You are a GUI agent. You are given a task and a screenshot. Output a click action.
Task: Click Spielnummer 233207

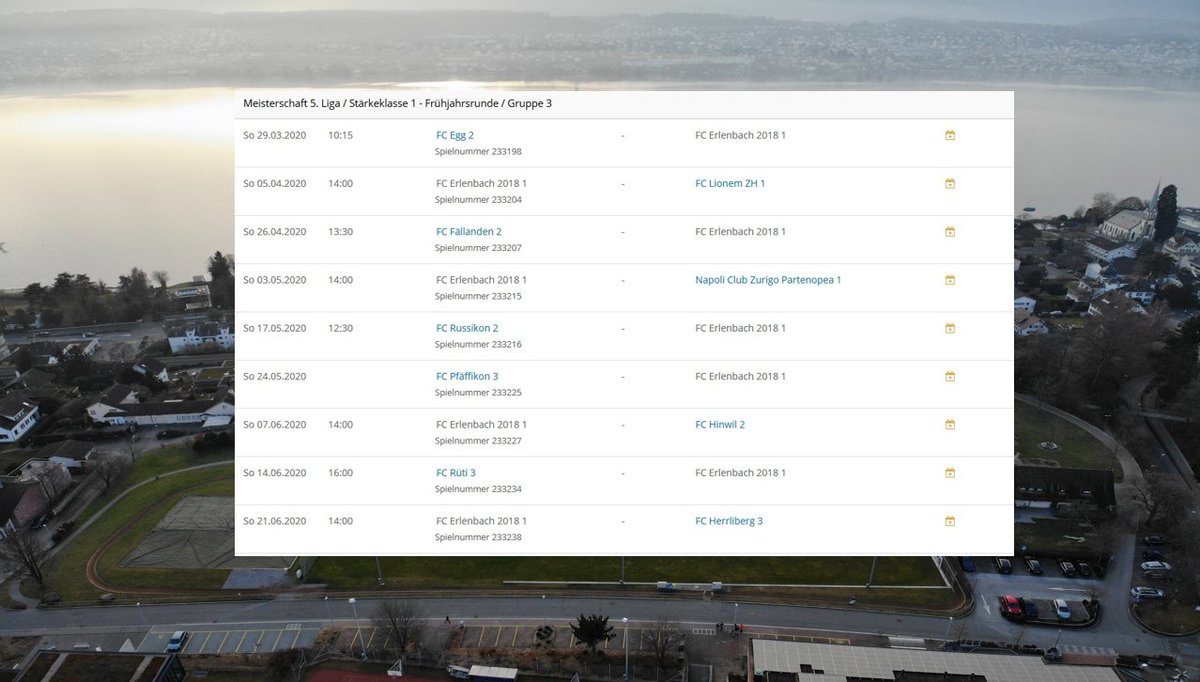click(478, 248)
